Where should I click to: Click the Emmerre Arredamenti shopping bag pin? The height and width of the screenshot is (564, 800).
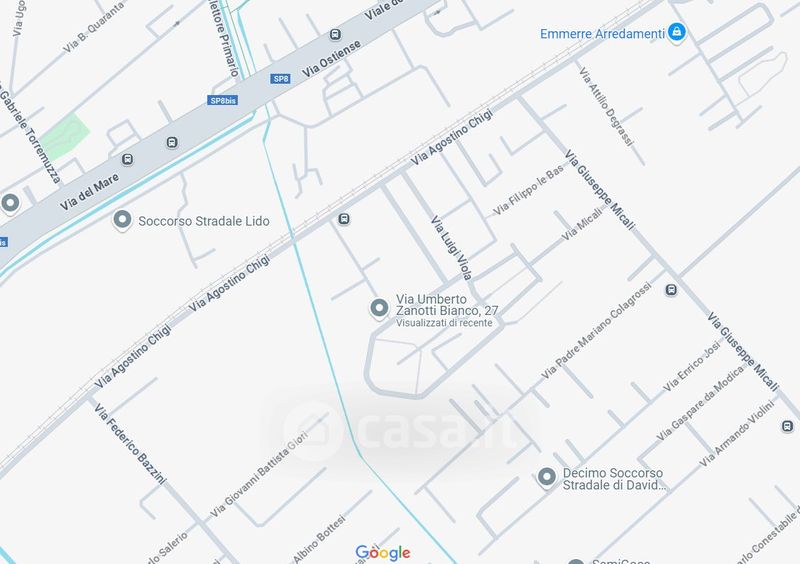[677, 32]
